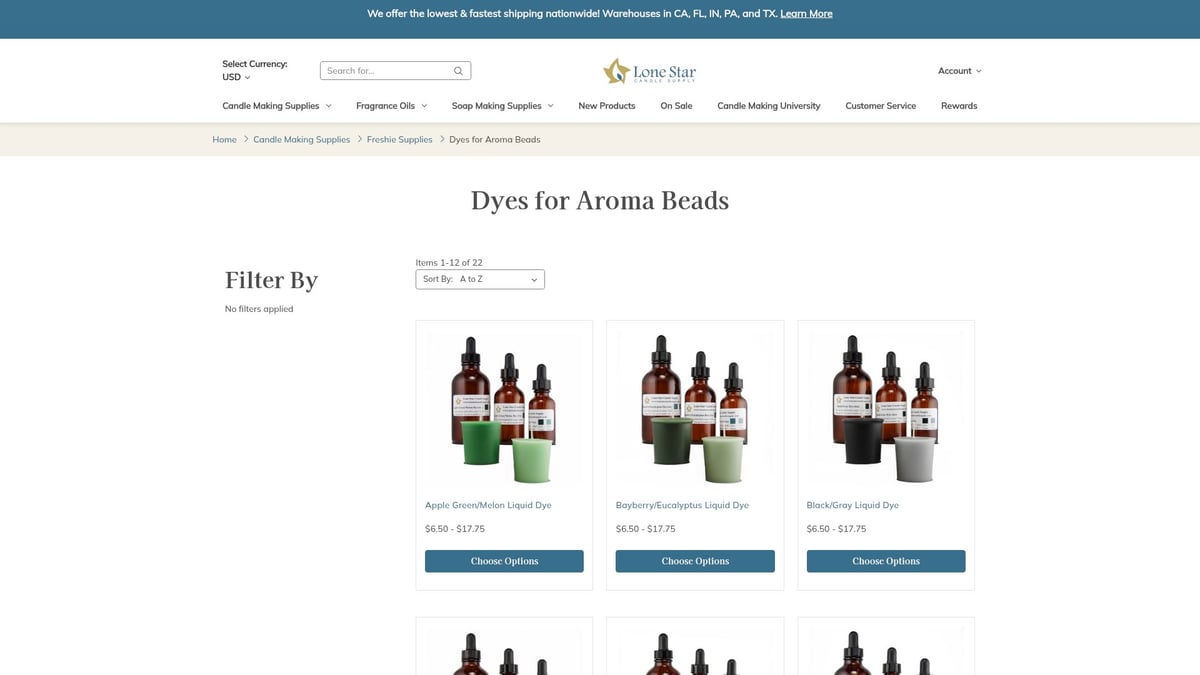
Task: Open the Soap Making Supplies menu
Action: (x=502, y=106)
